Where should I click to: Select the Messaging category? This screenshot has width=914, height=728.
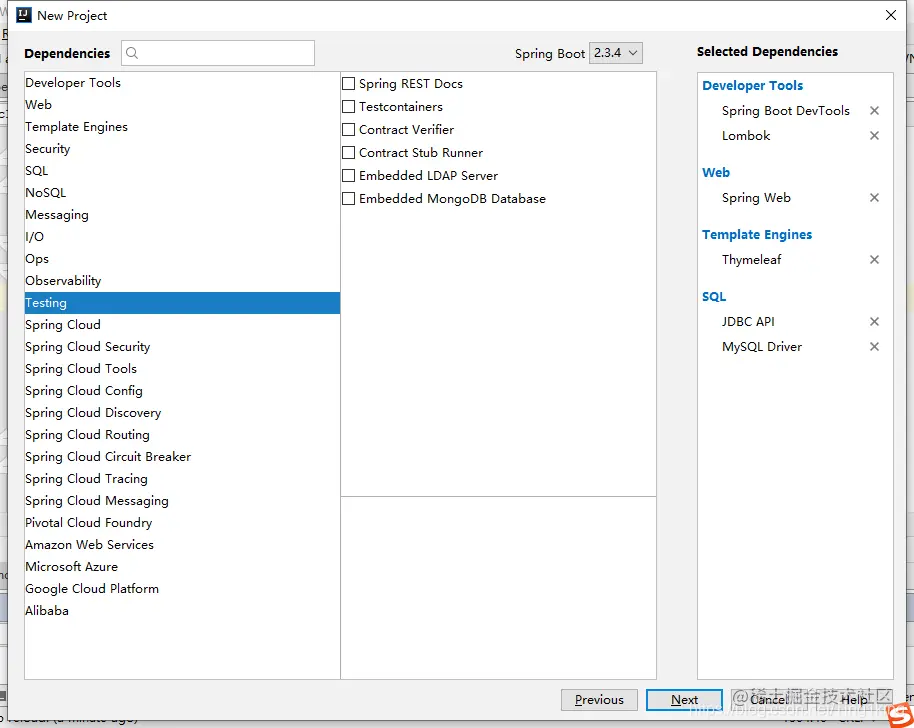(x=182, y=215)
